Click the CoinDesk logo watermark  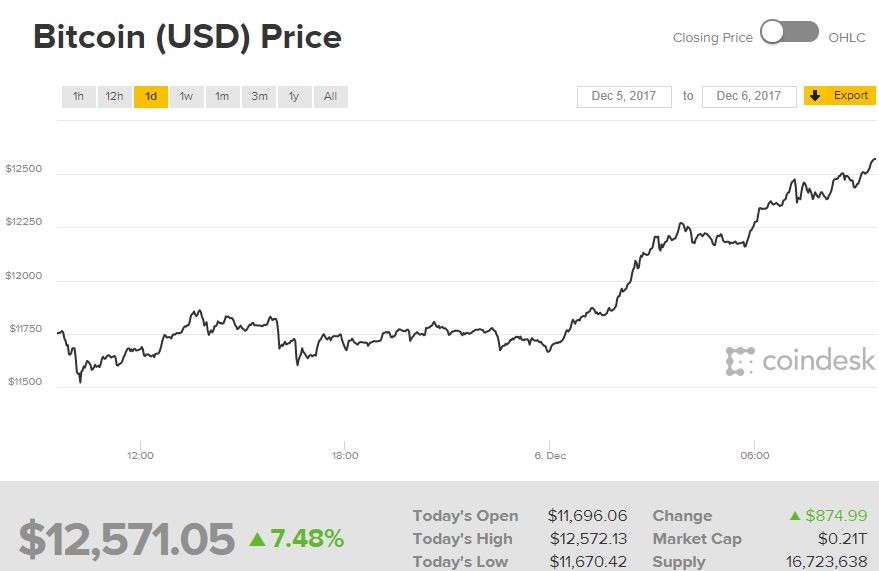pyautogui.click(x=800, y=361)
